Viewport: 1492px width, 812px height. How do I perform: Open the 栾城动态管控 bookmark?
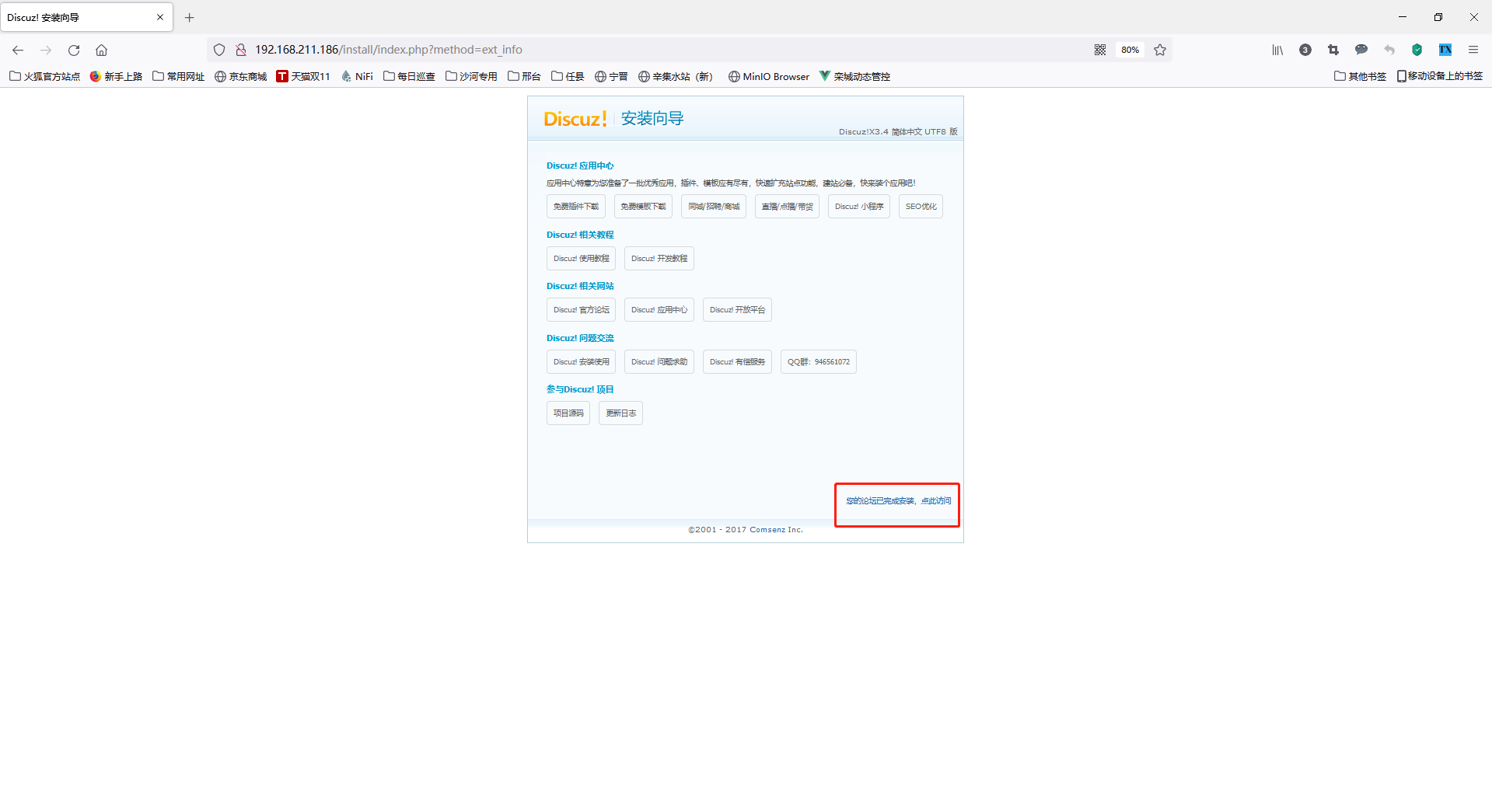tap(854, 76)
